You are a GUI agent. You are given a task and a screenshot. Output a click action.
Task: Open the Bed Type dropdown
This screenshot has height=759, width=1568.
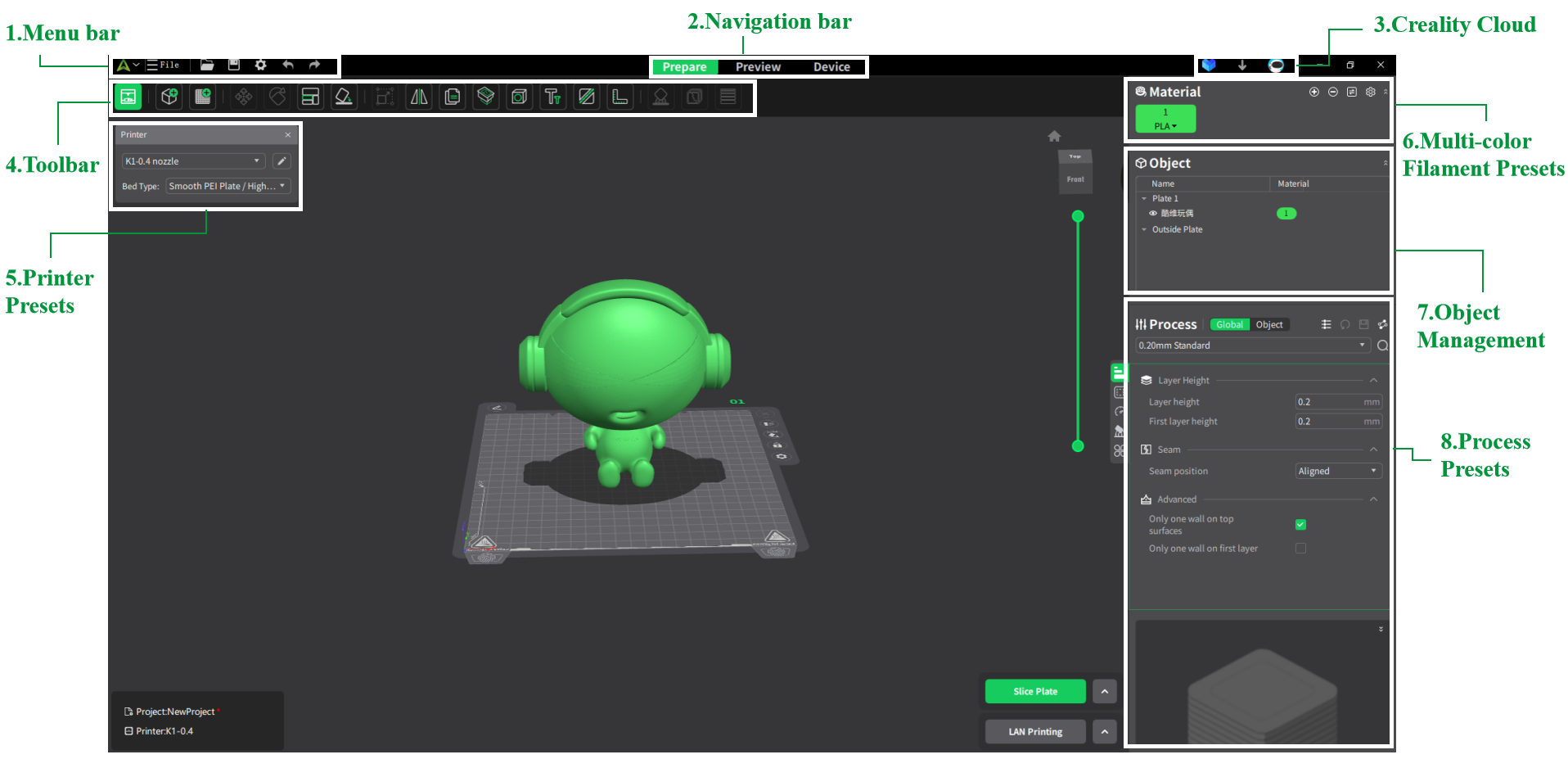(228, 186)
